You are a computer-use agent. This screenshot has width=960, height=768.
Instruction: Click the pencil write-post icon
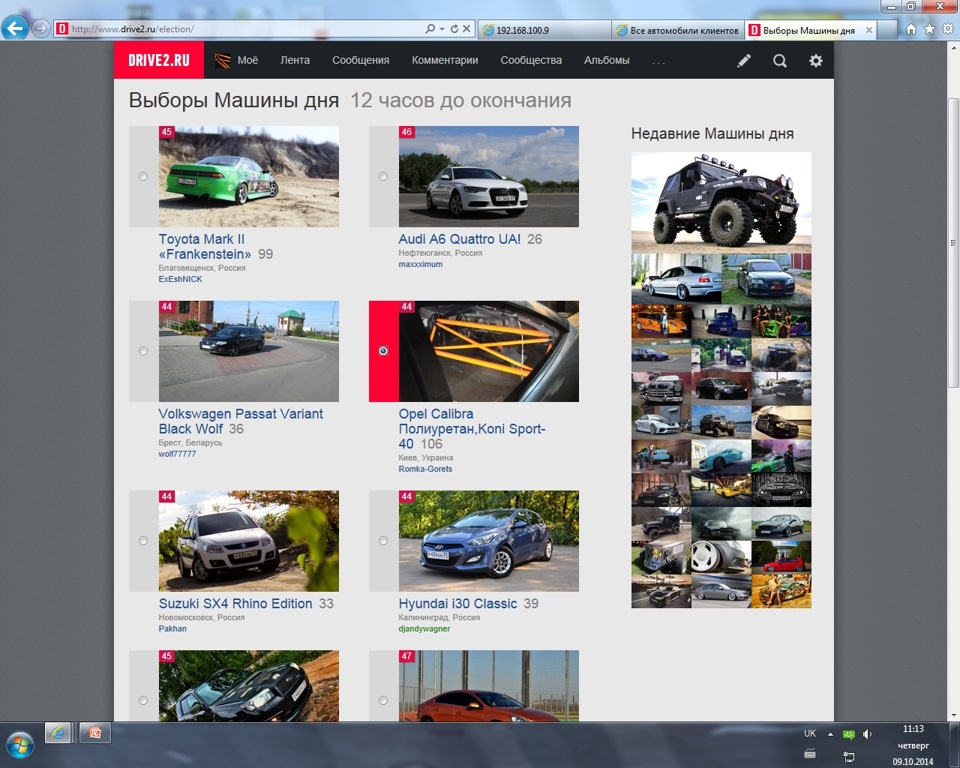coord(744,61)
